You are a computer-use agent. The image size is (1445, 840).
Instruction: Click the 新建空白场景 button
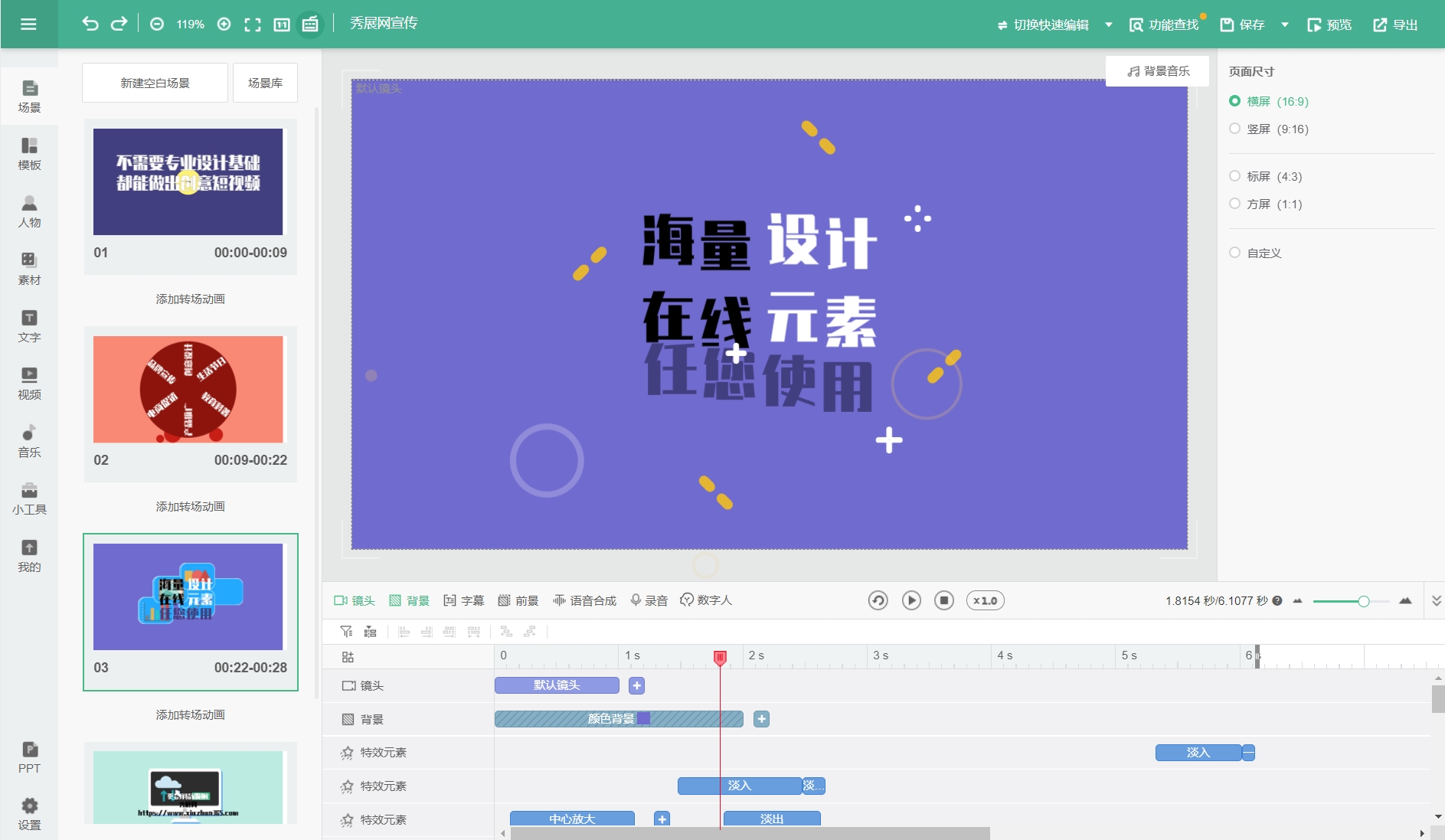(x=155, y=83)
